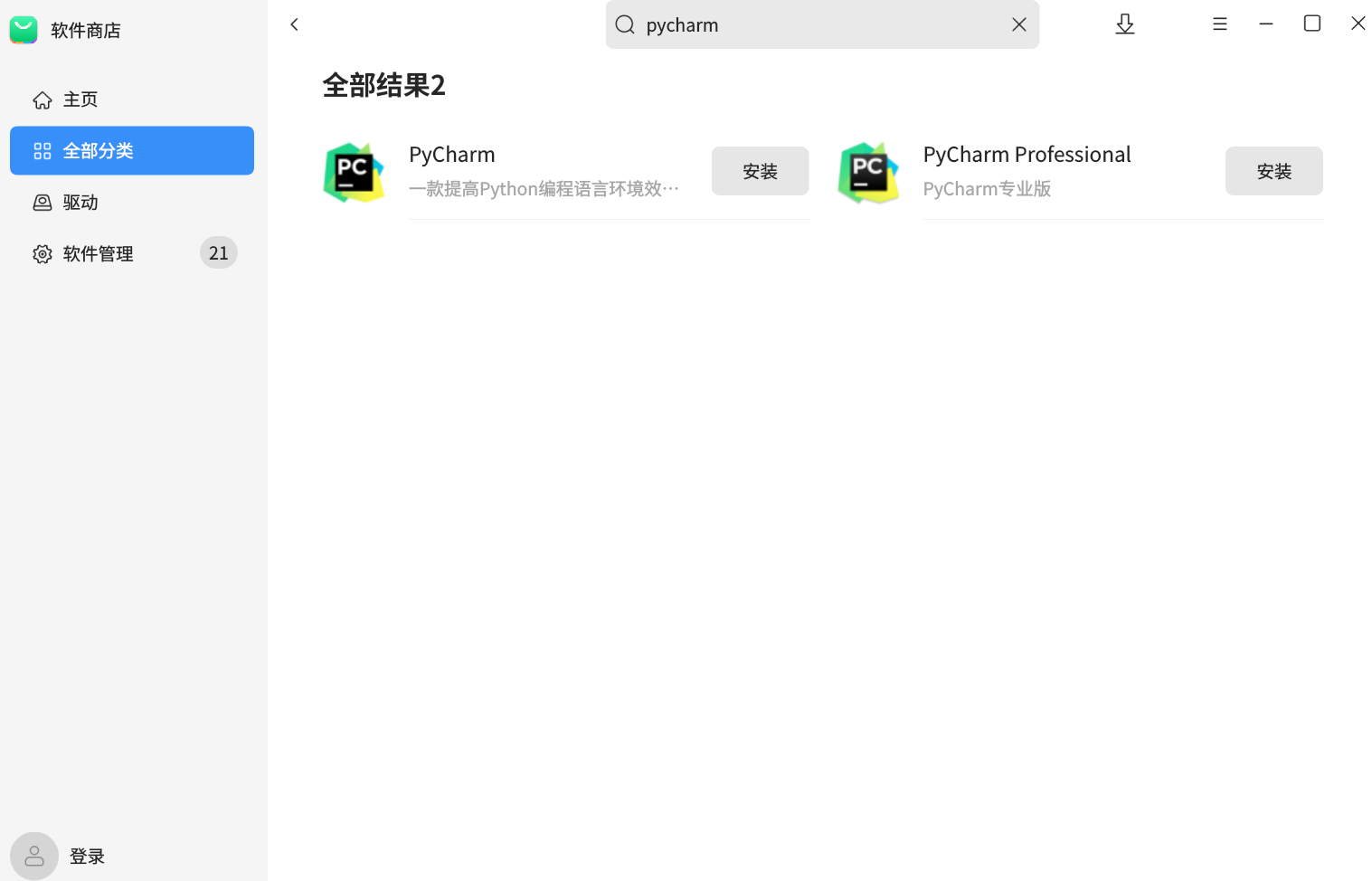1372x881 pixels.
Task: Select 全部分类 in the sidebar
Action: [x=132, y=151]
